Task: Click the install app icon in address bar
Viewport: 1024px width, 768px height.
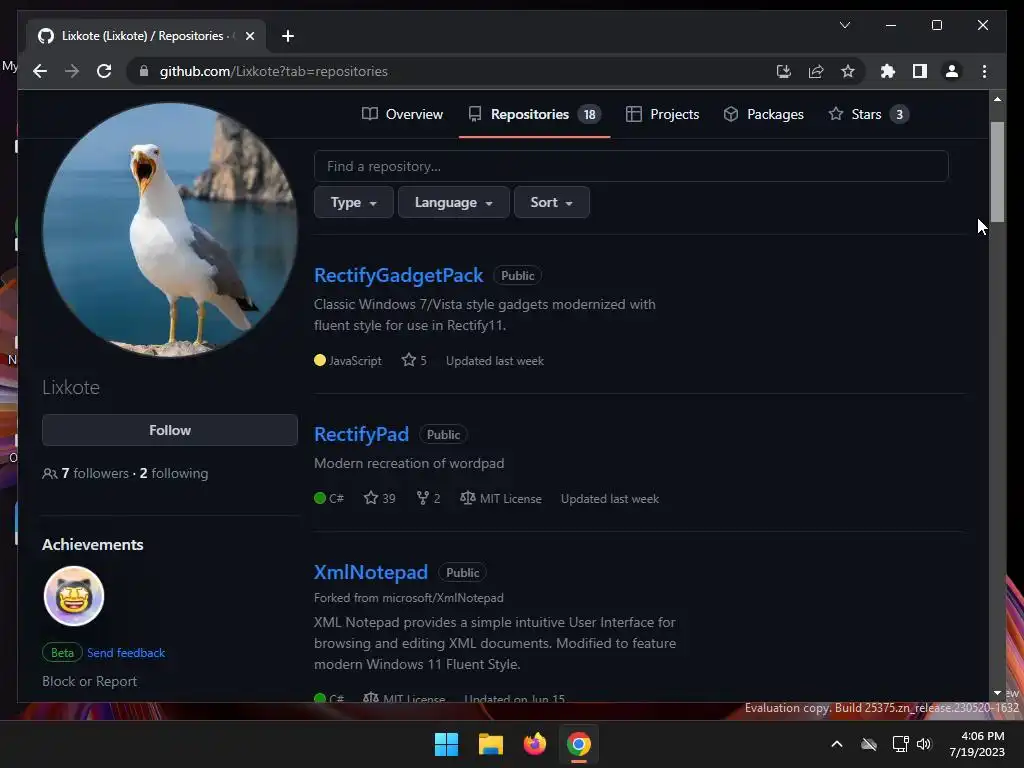Action: (x=784, y=71)
